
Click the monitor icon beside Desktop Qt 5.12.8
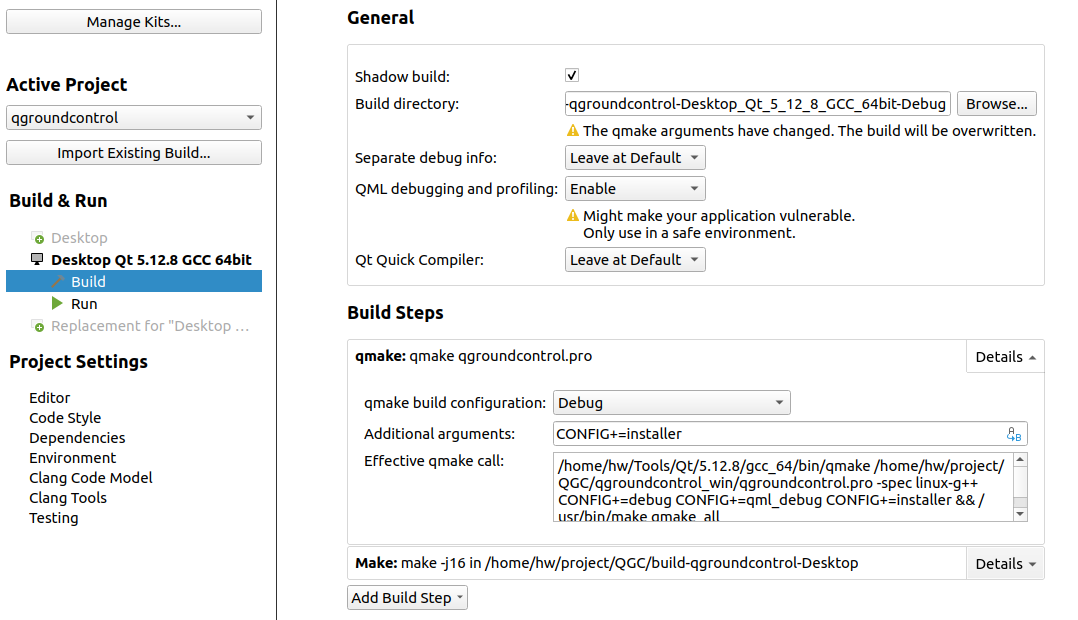(34, 259)
